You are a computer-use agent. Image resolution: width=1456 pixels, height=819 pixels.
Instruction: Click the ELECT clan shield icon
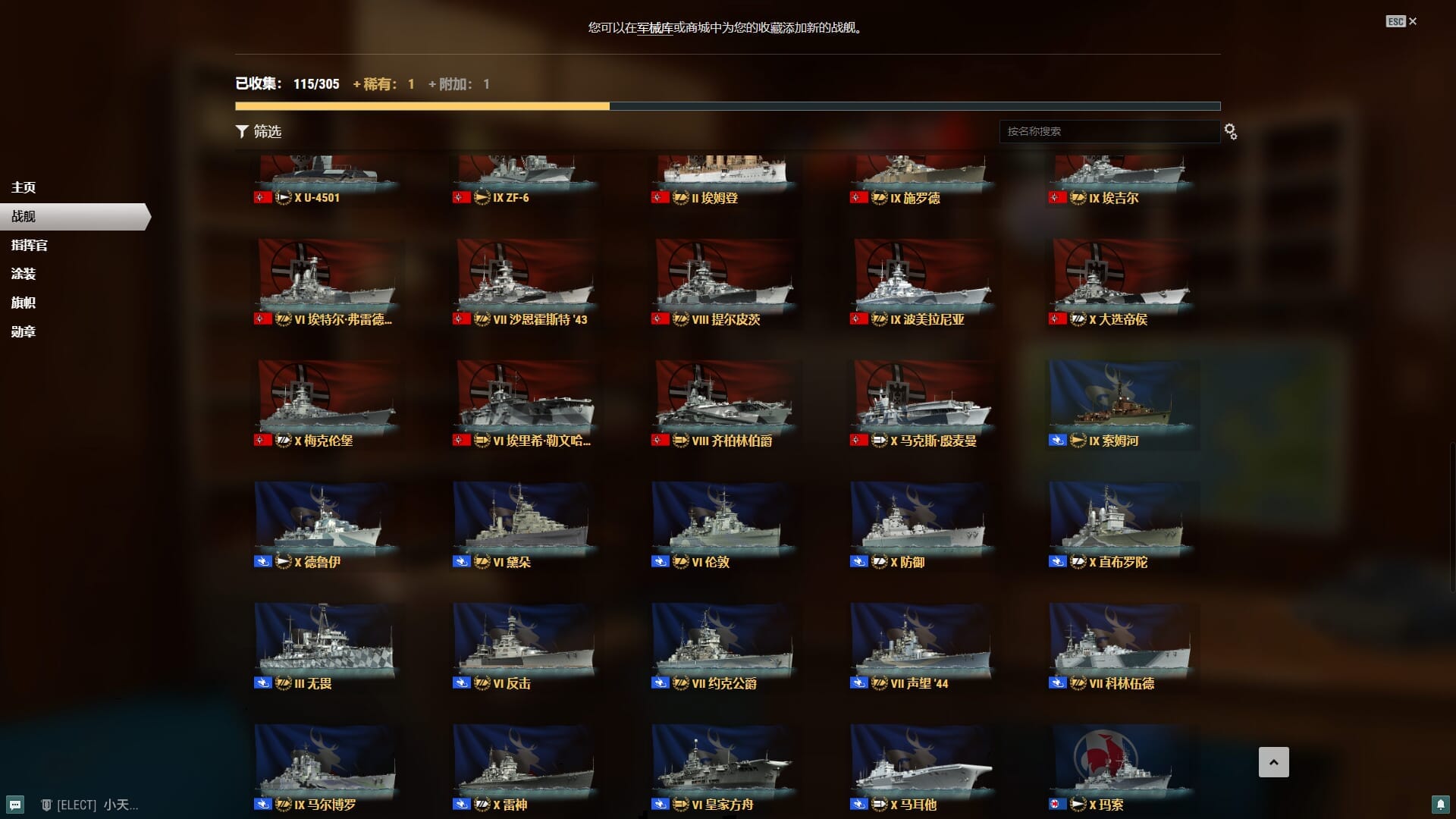click(46, 805)
